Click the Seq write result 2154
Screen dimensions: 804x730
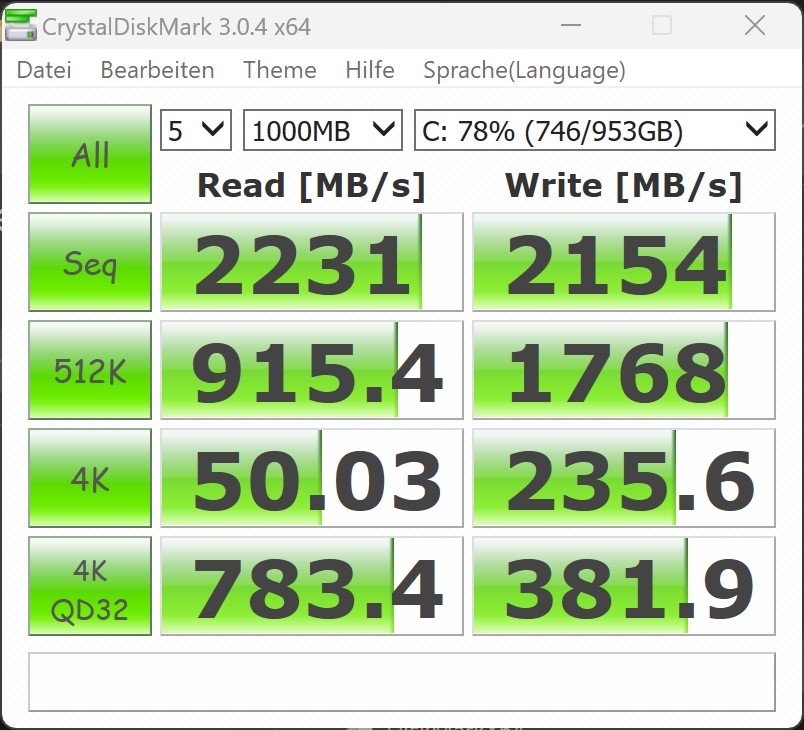(624, 262)
